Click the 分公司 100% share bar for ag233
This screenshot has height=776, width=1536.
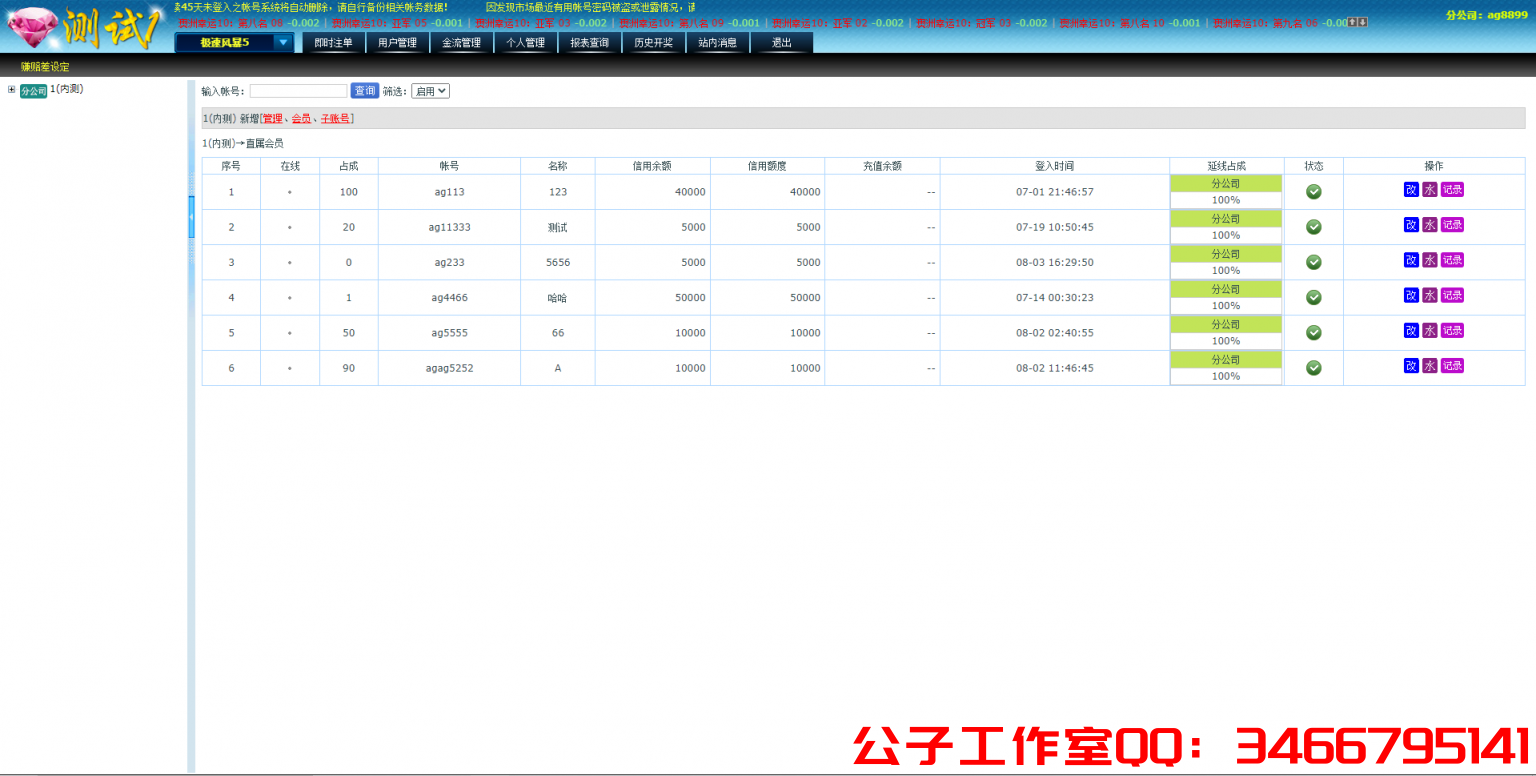[1226, 262]
